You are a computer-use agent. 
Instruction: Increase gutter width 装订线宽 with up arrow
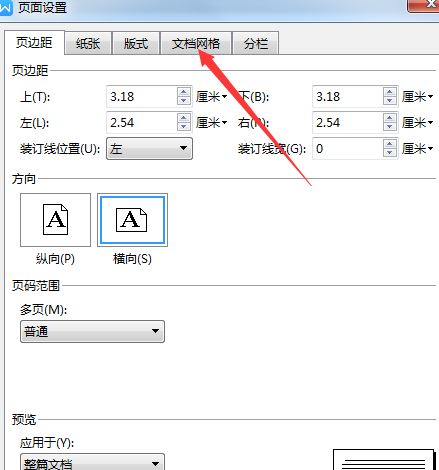pyautogui.click(x=390, y=144)
